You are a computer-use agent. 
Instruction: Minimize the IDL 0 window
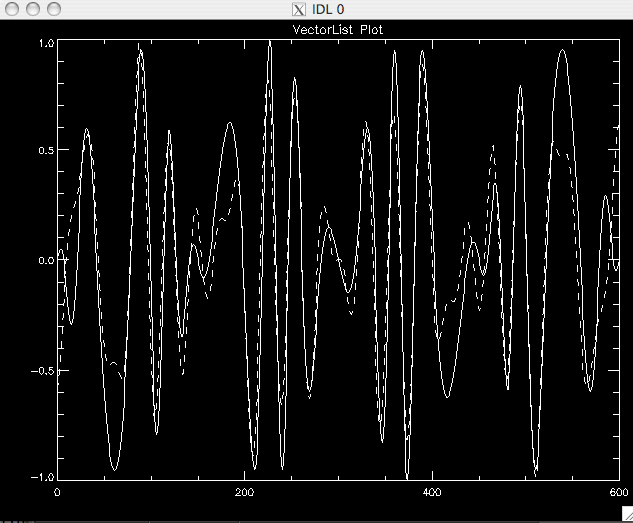coord(32,9)
